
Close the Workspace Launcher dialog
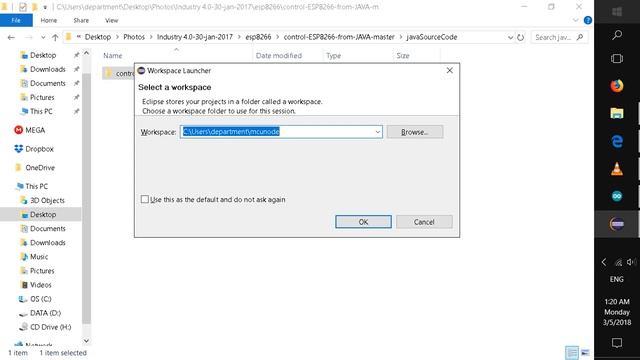click(x=449, y=70)
